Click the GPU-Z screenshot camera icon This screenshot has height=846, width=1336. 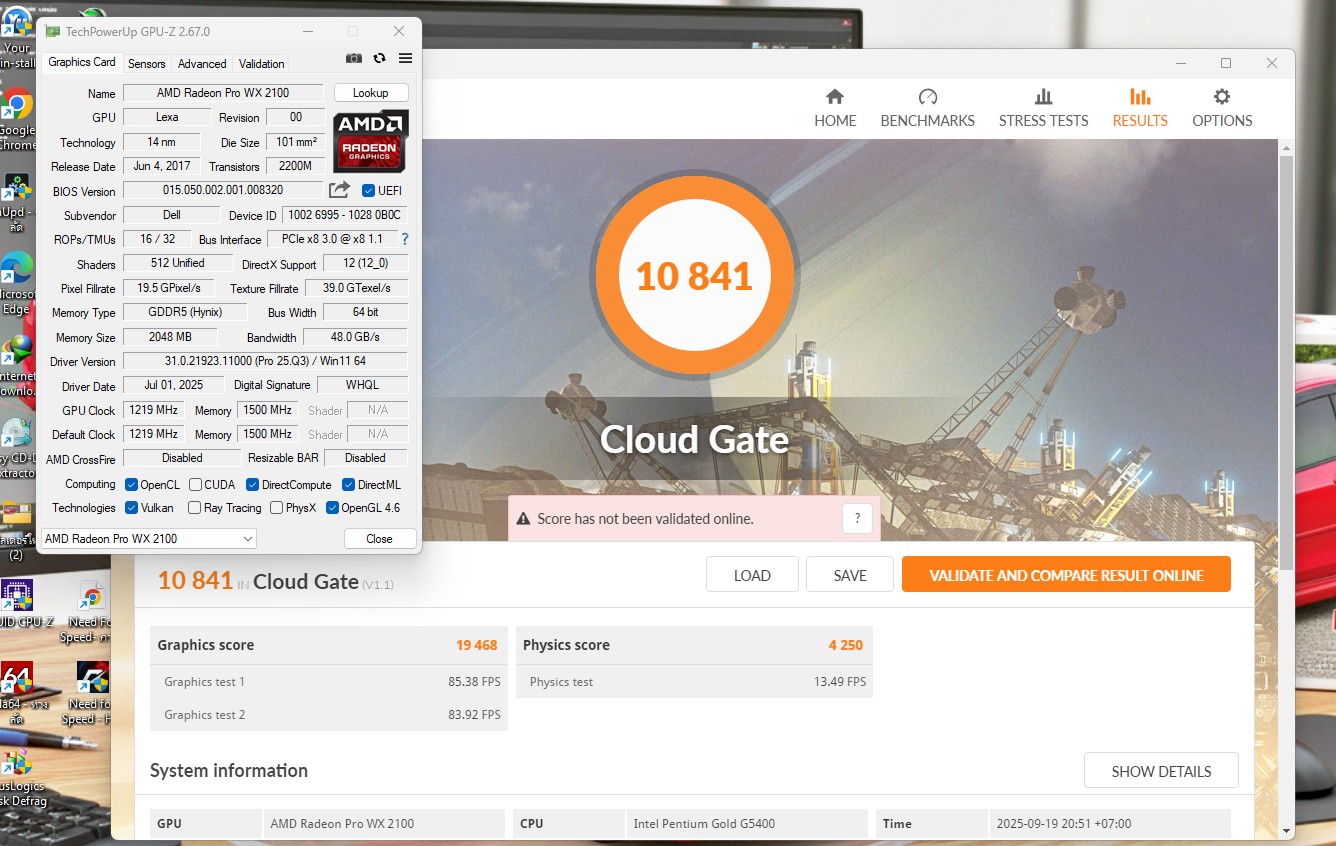(354, 59)
